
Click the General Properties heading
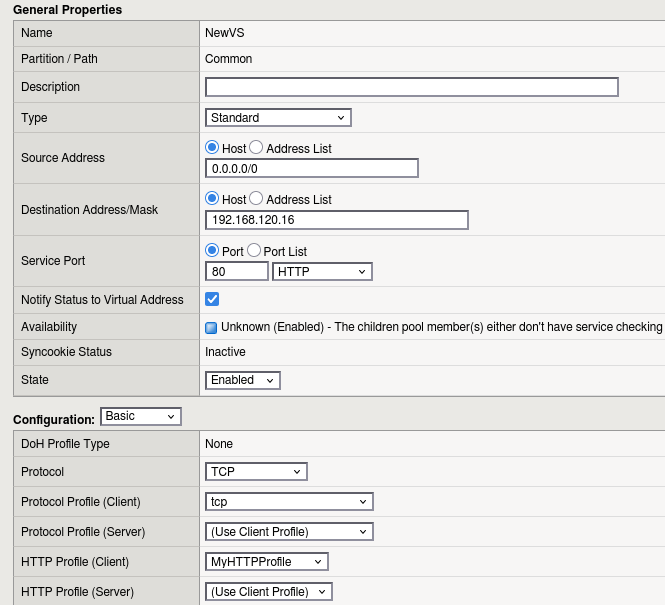click(x=67, y=10)
